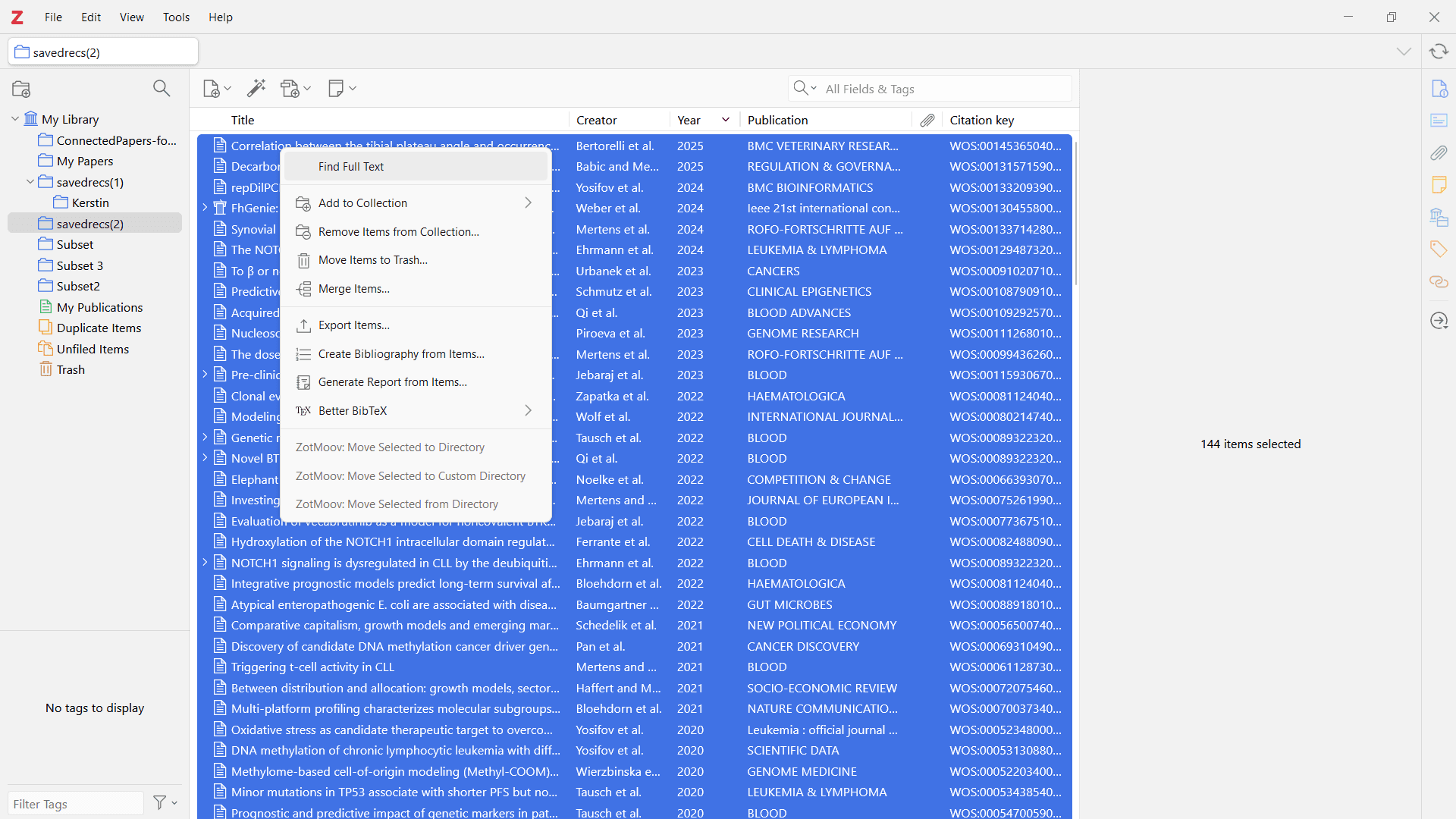Click the attachment column paperclip header
The image size is (1456, 819).
pyautogui.click(x=927, y=120)
